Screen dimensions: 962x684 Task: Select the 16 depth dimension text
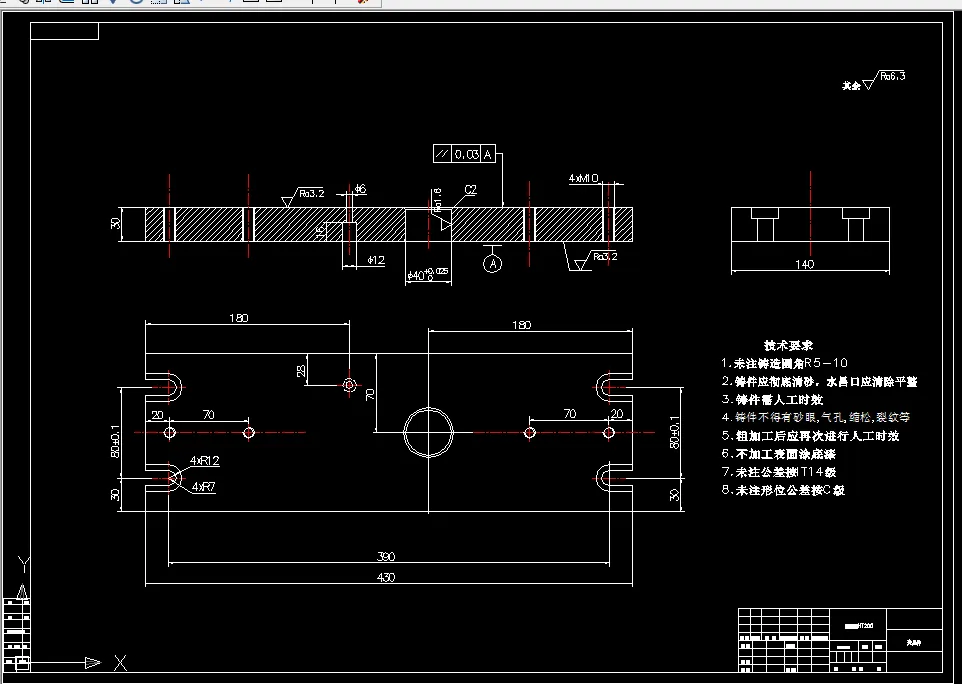click(320, 231)
